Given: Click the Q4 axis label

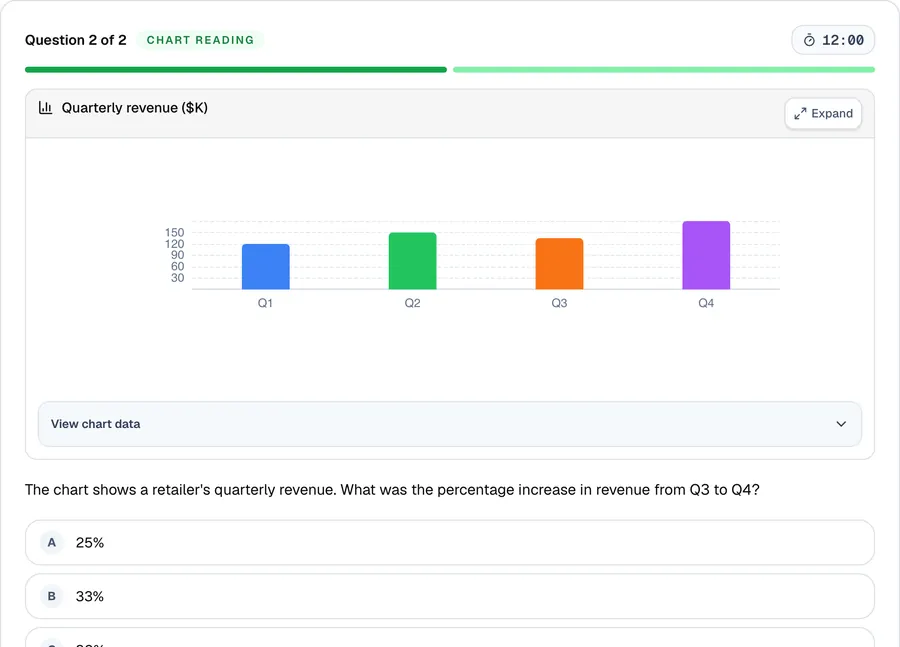Looking at the screenshot, I should [x=706, y=303].
